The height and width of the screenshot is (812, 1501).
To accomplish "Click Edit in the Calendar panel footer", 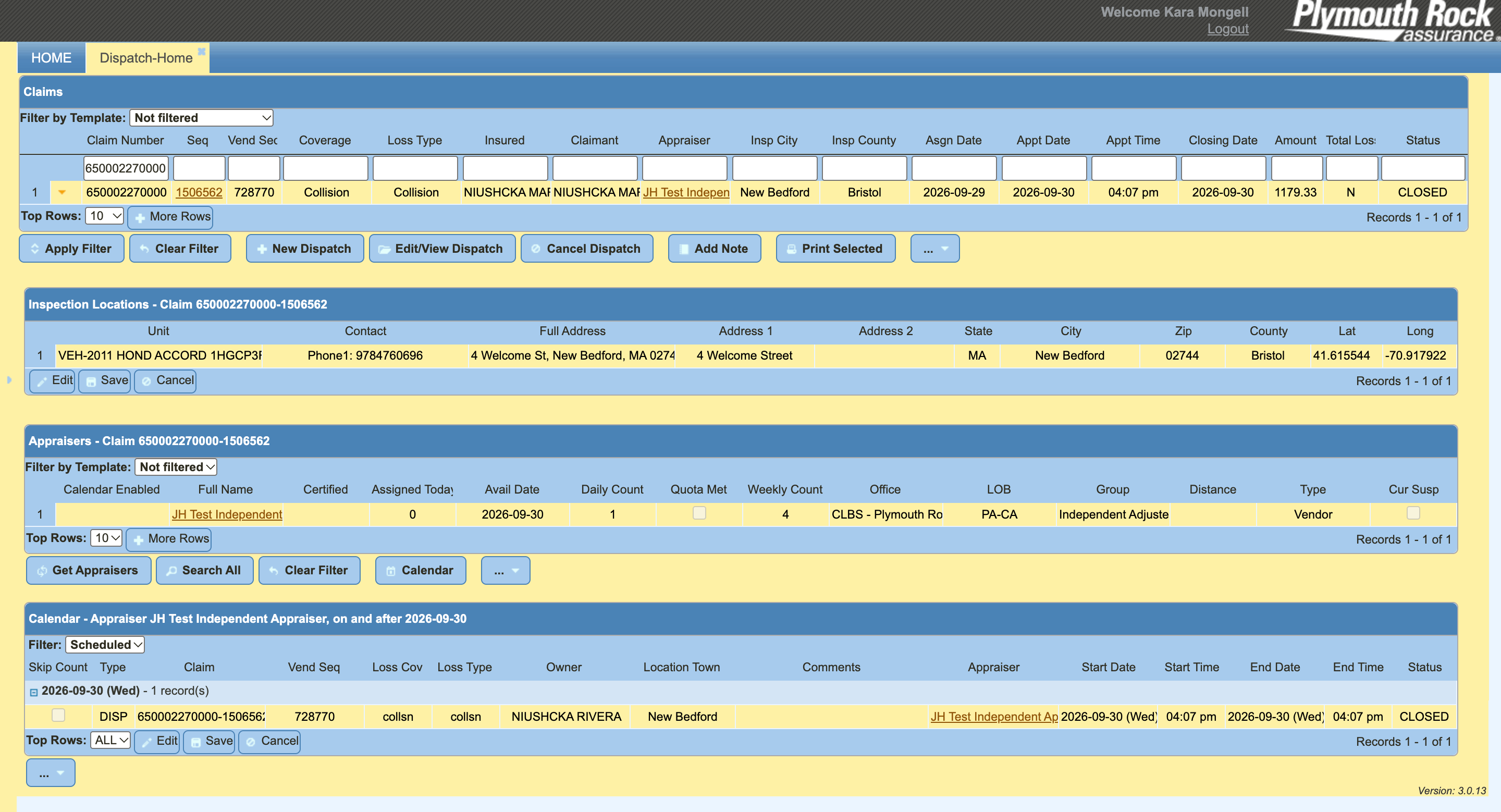I will pyautogui.click(x=157, y=742).
